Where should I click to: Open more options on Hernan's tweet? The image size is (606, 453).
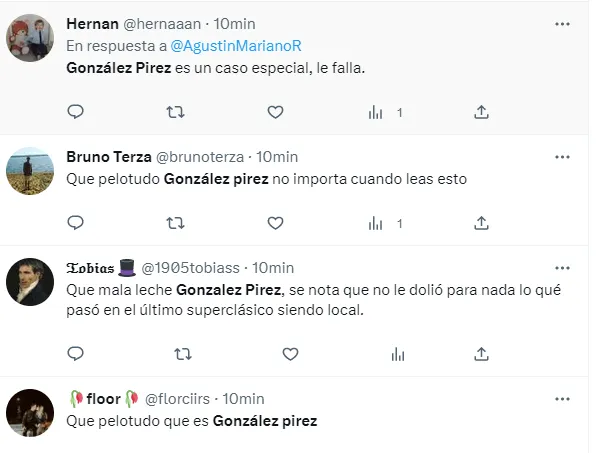[562, 24]
